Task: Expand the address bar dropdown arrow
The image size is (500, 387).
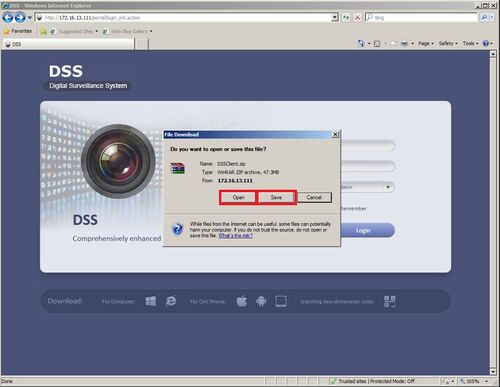Action: pyautogui.click(x=335, y=17)
